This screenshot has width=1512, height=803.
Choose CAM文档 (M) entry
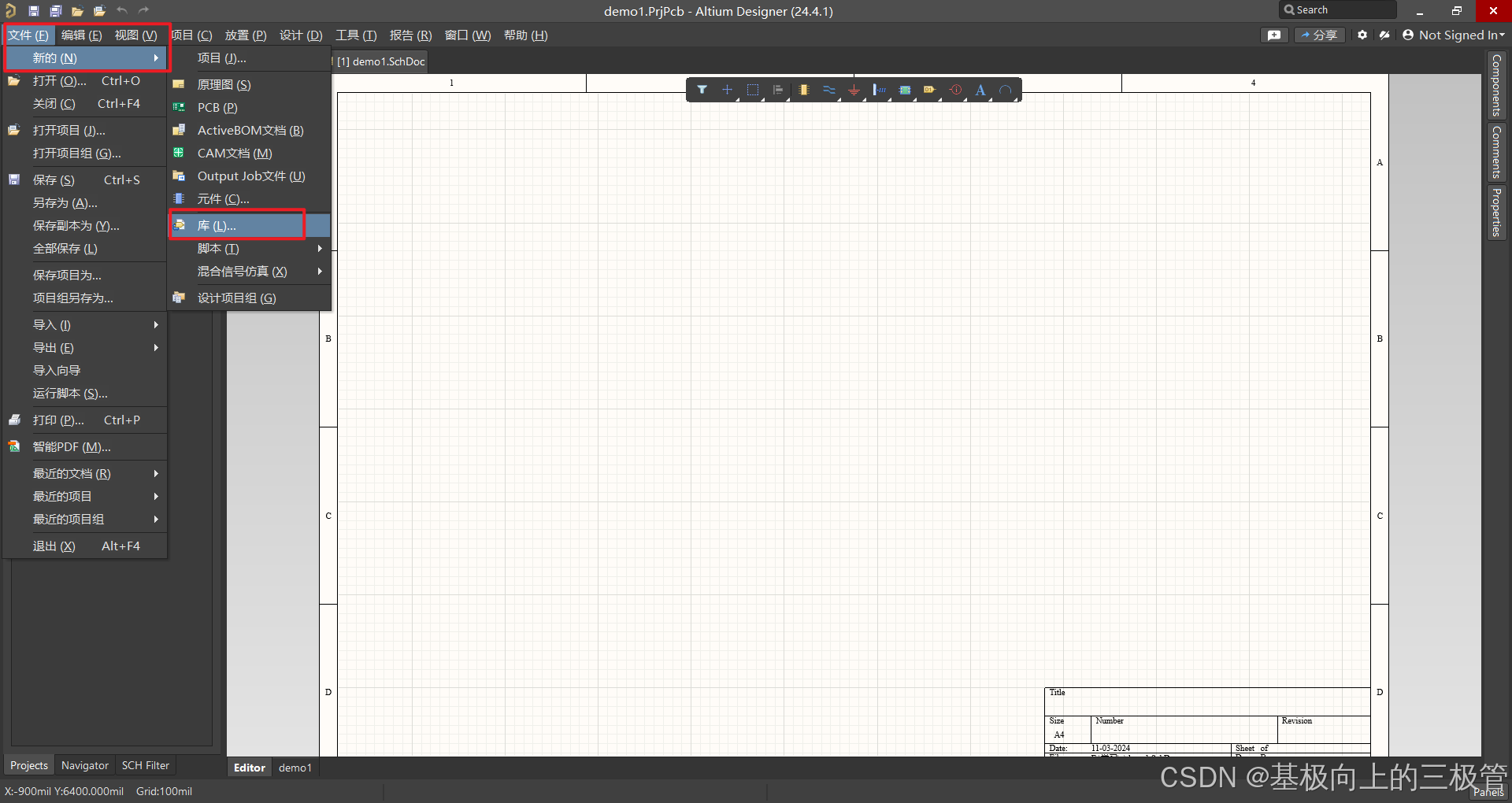pos(250,153)
